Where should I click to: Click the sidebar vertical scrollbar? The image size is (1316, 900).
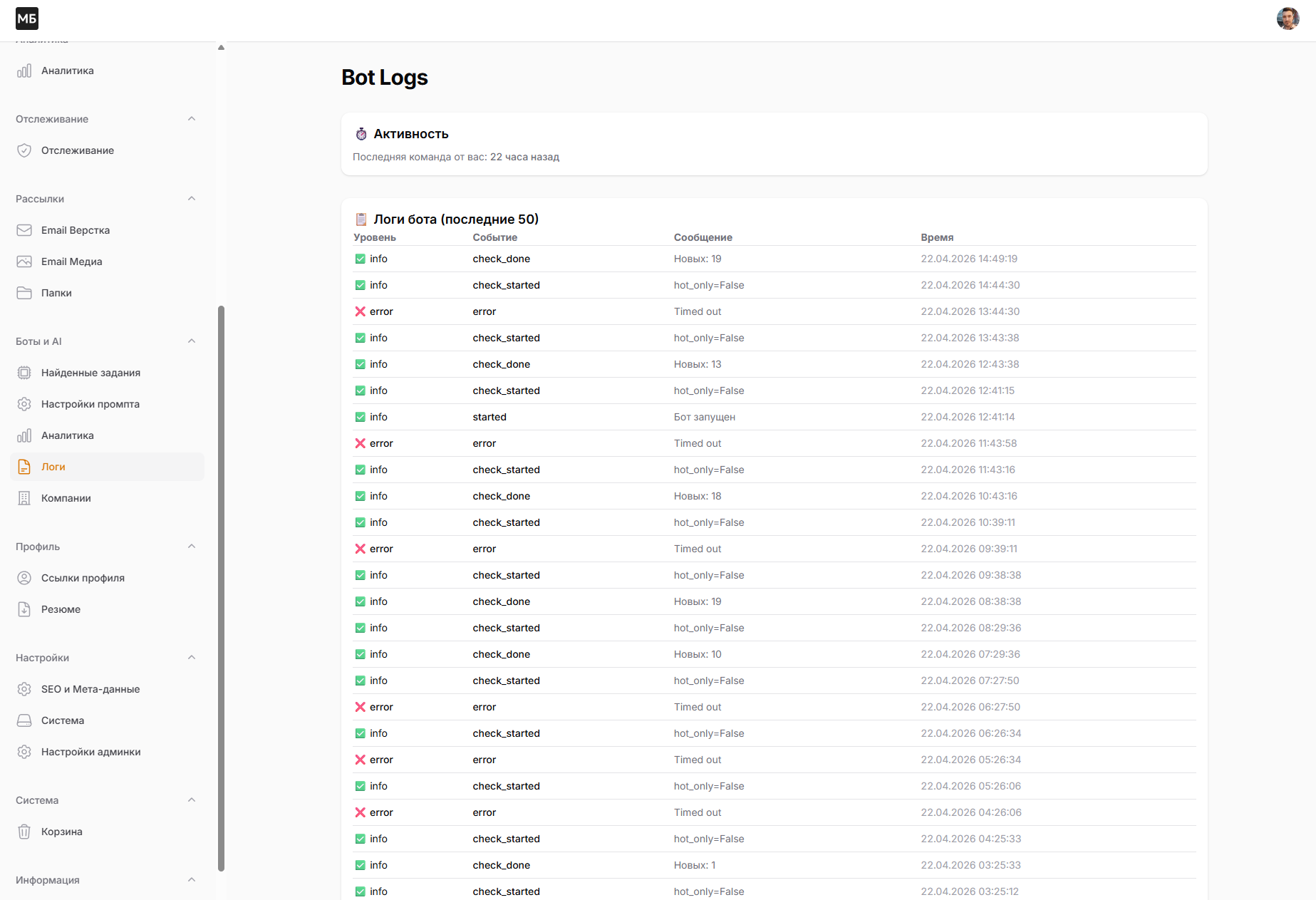[x=221, y=588]
